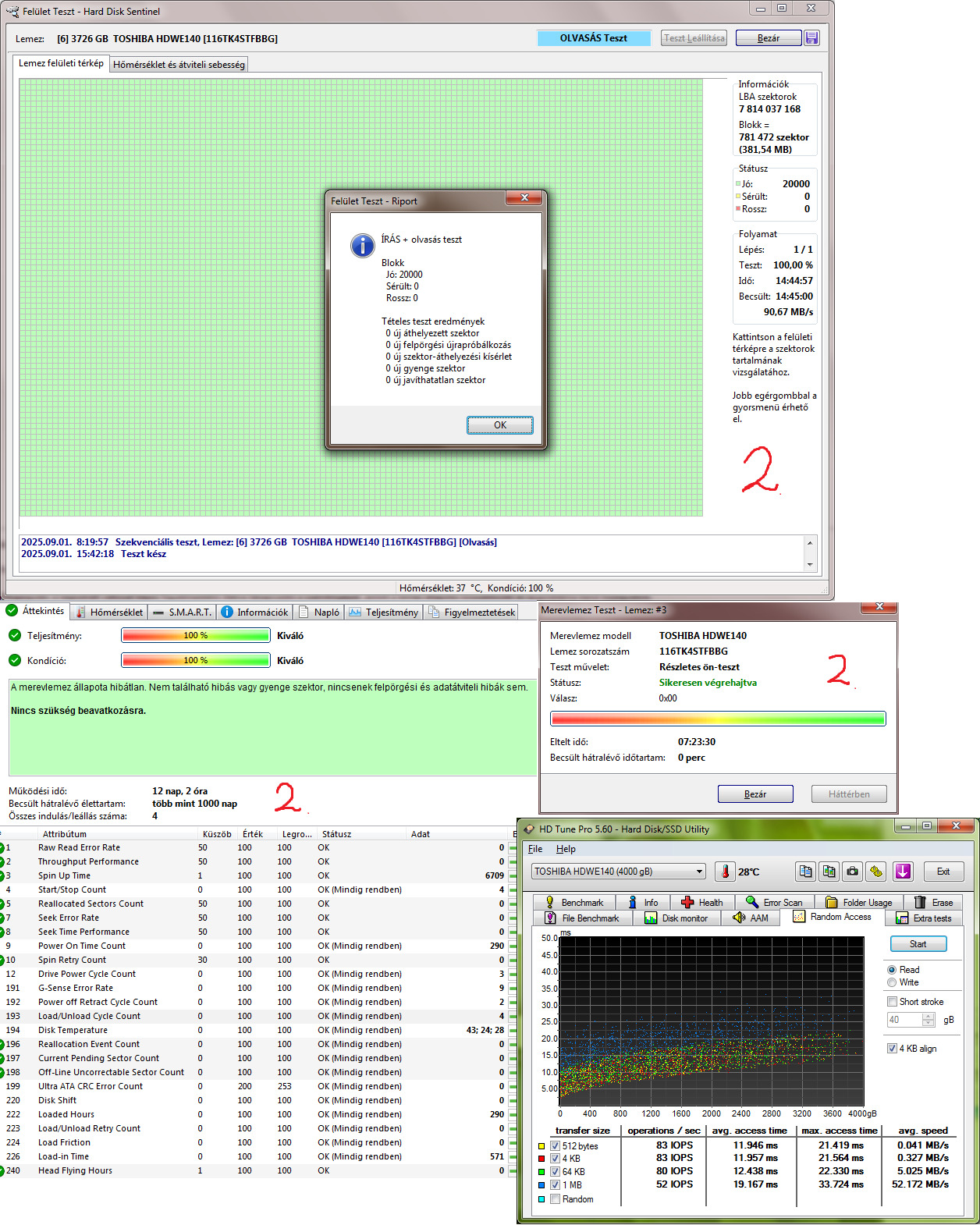Click the Kondíció 100 % bar
The width and height of the screenshot is (980, 1225).
coord(196,661)
